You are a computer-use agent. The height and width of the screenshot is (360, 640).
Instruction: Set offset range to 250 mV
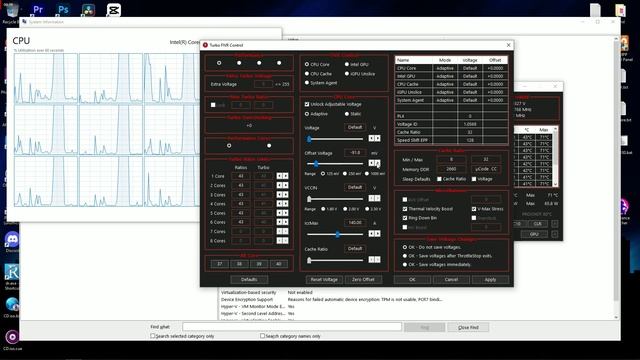coord(345,173)
